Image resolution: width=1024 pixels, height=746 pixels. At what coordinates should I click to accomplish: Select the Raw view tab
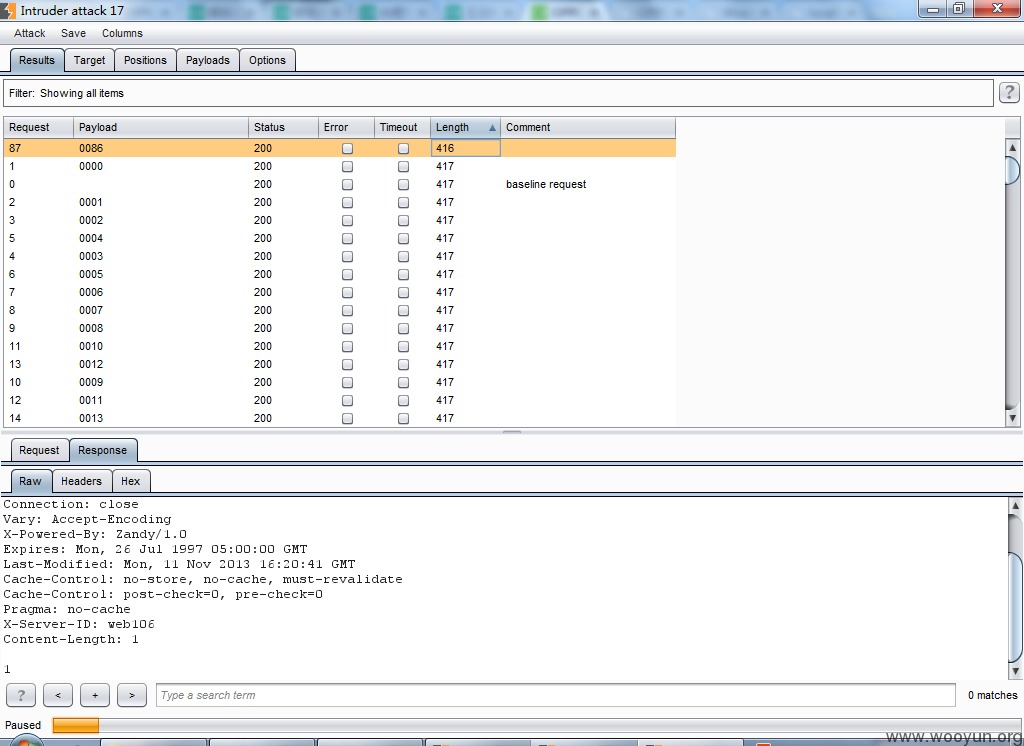click(x=30, y=481)
